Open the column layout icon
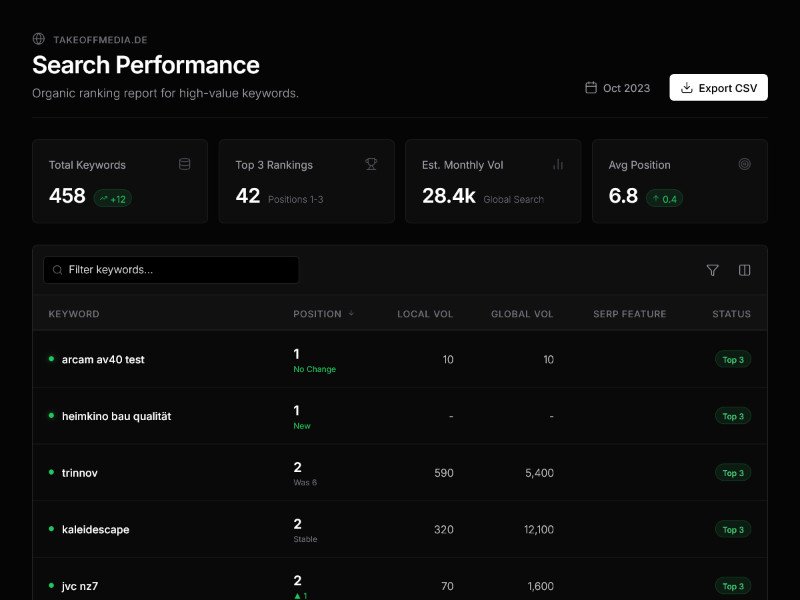Viewport: 800px width, 600px height. coord(744,270)
